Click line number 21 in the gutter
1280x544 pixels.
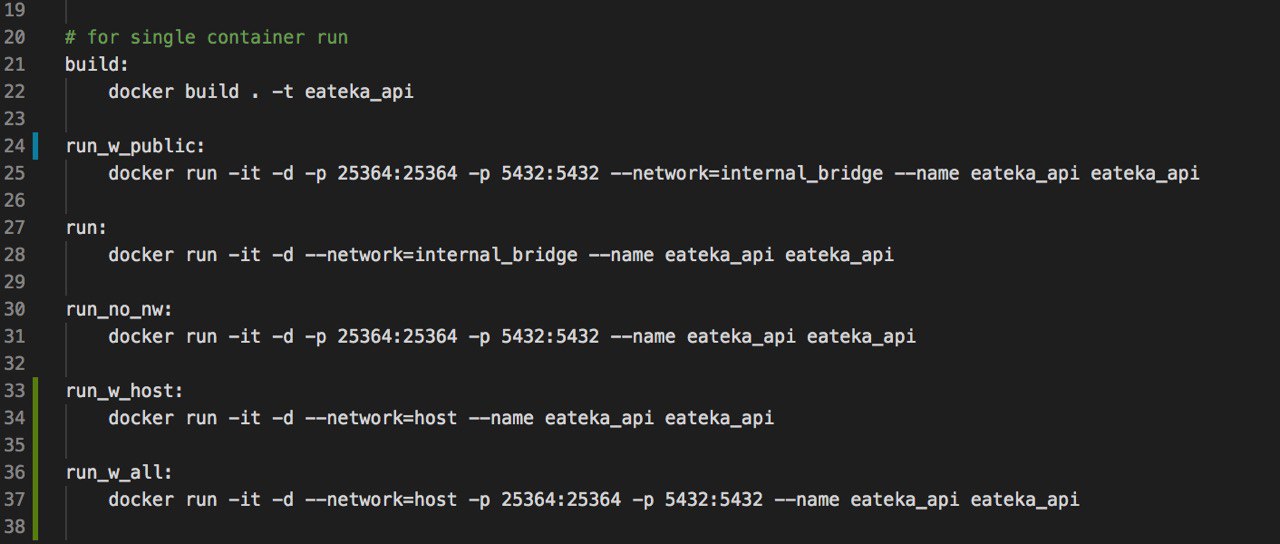pyautogui.click(x=14, y=65)
